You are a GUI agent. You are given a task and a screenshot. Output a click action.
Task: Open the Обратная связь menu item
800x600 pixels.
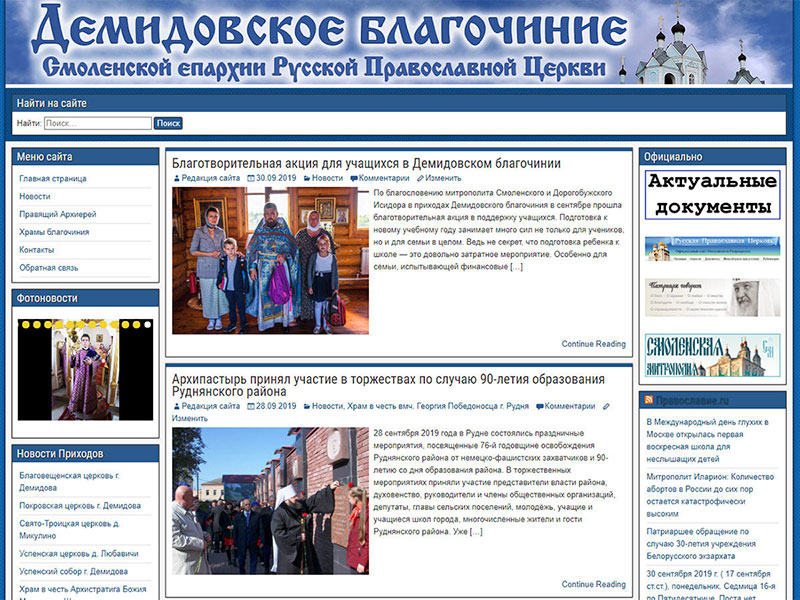coord(49,268)
